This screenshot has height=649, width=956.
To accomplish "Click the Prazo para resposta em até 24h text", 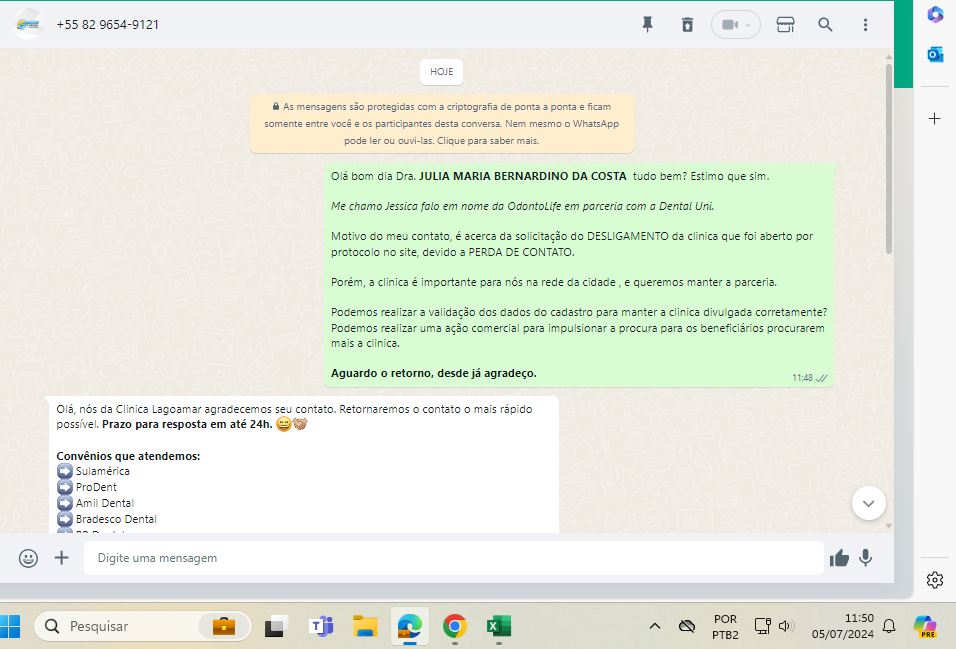I will (187, 424).
